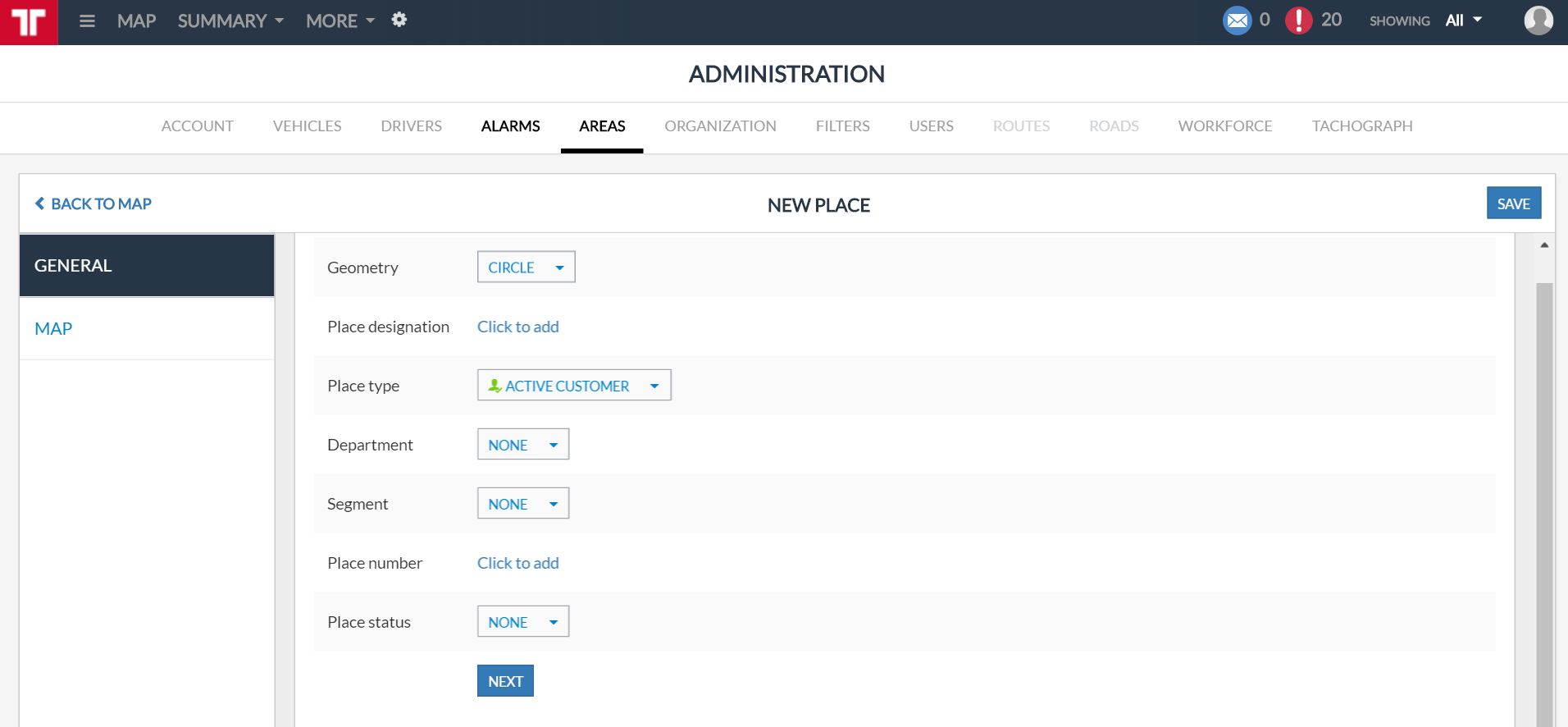
Task: Click the NEXT button
Action: click(x=505, y=681)
